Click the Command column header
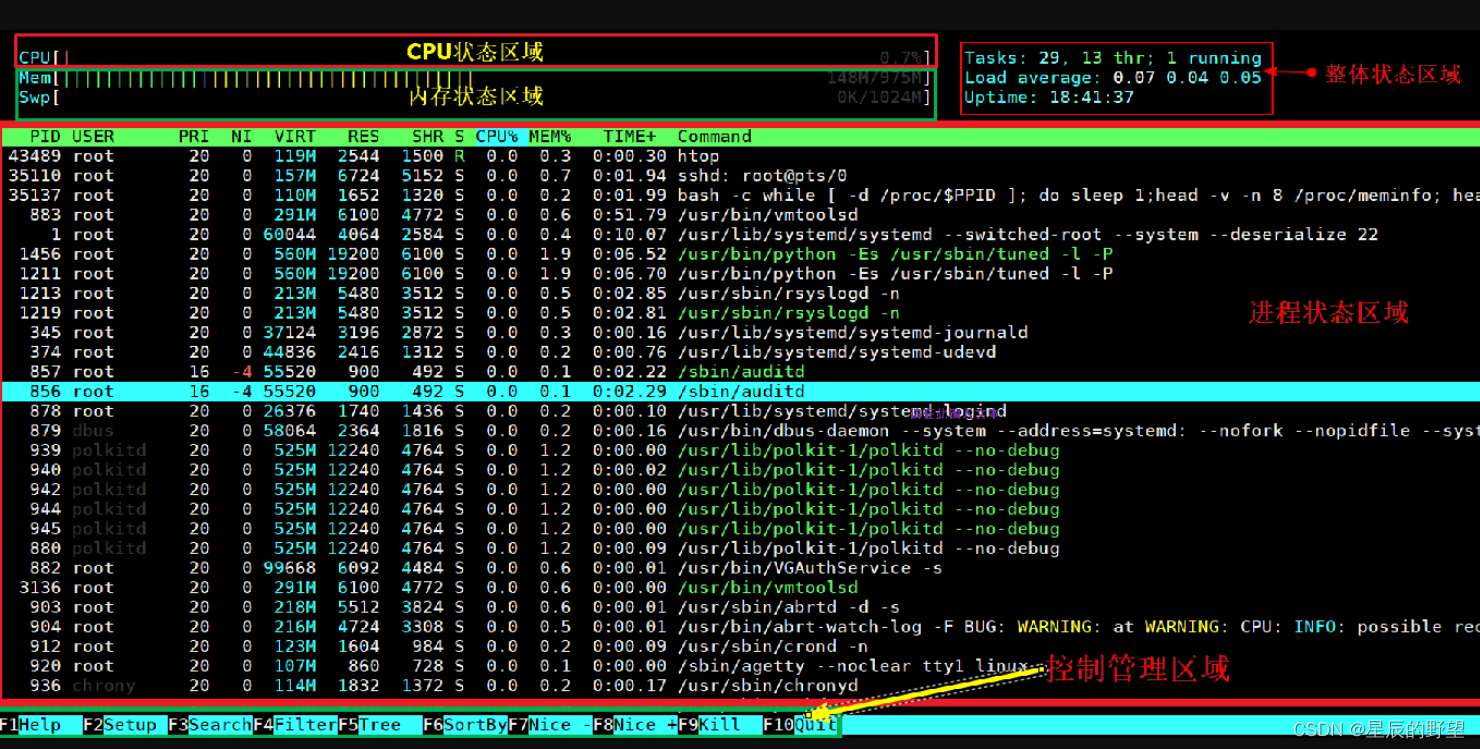The image size is (1480, 749). 714,137
